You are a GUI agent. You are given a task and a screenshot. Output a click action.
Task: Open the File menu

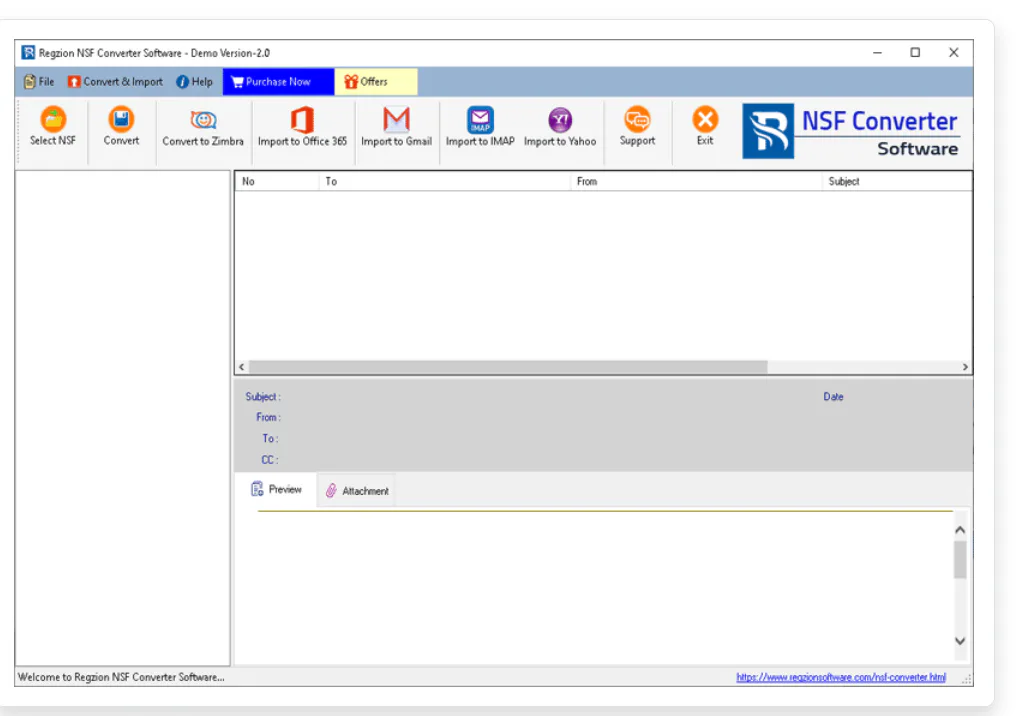click(x=39, y=82)
